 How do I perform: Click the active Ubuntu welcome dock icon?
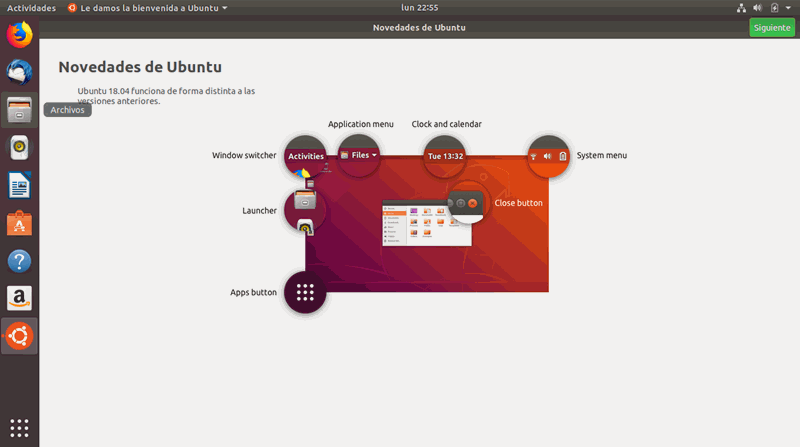click(19, 337)
